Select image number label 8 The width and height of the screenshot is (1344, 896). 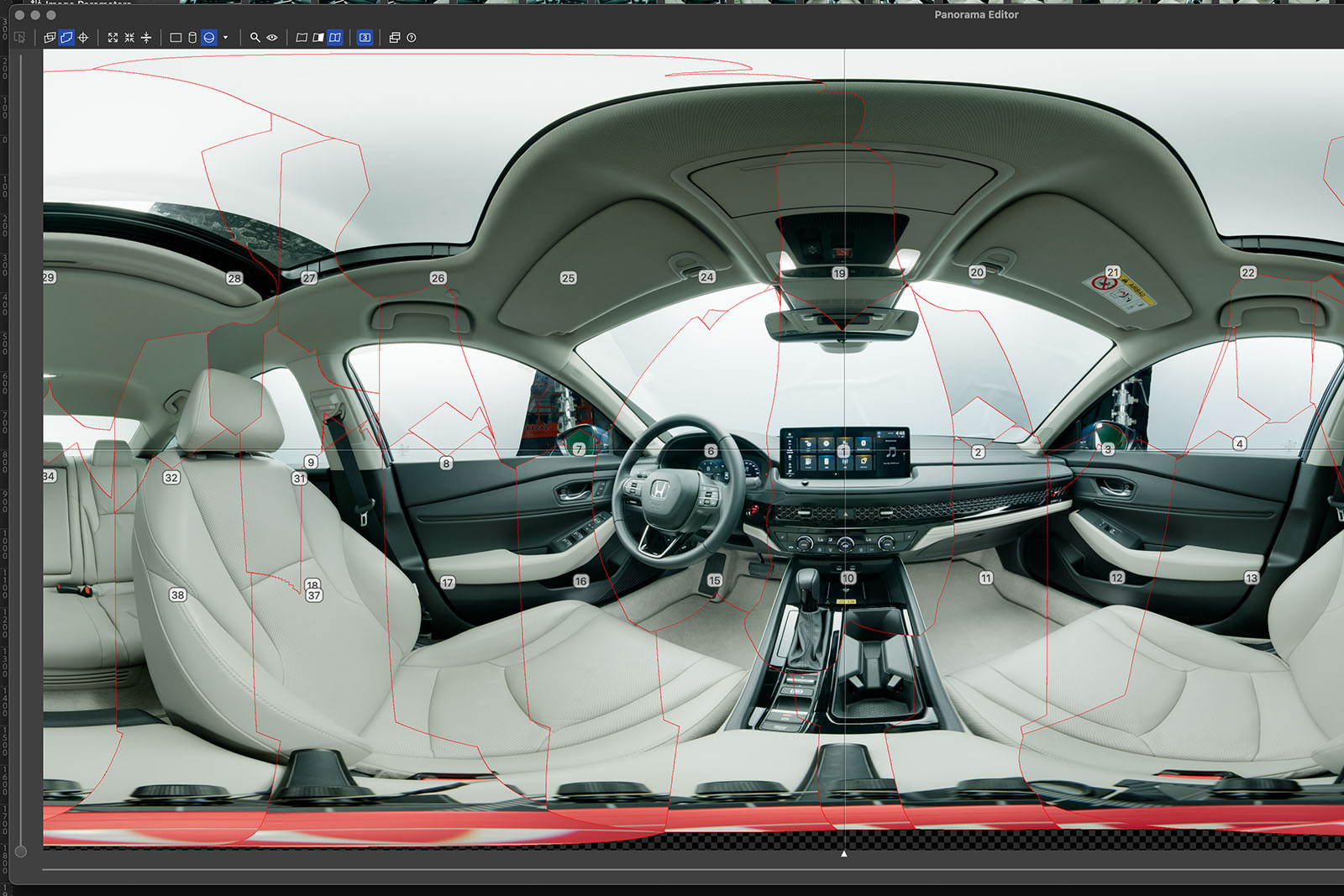446,463
